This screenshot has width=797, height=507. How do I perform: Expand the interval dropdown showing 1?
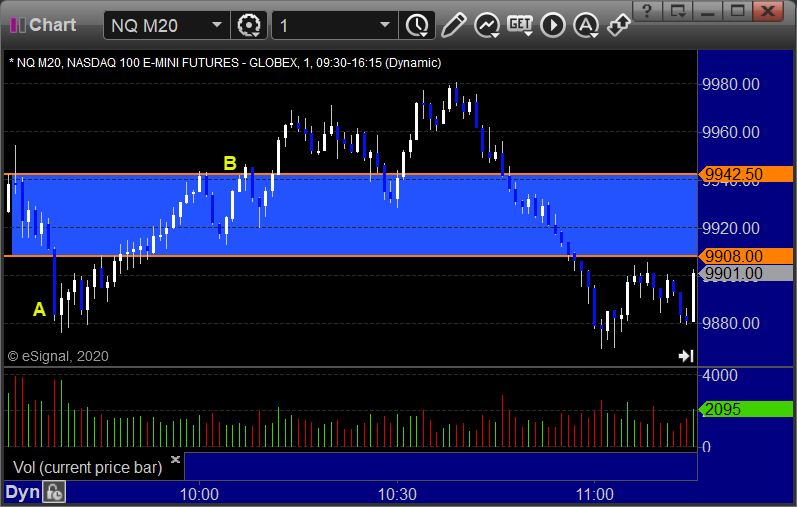tap(385, 25)
